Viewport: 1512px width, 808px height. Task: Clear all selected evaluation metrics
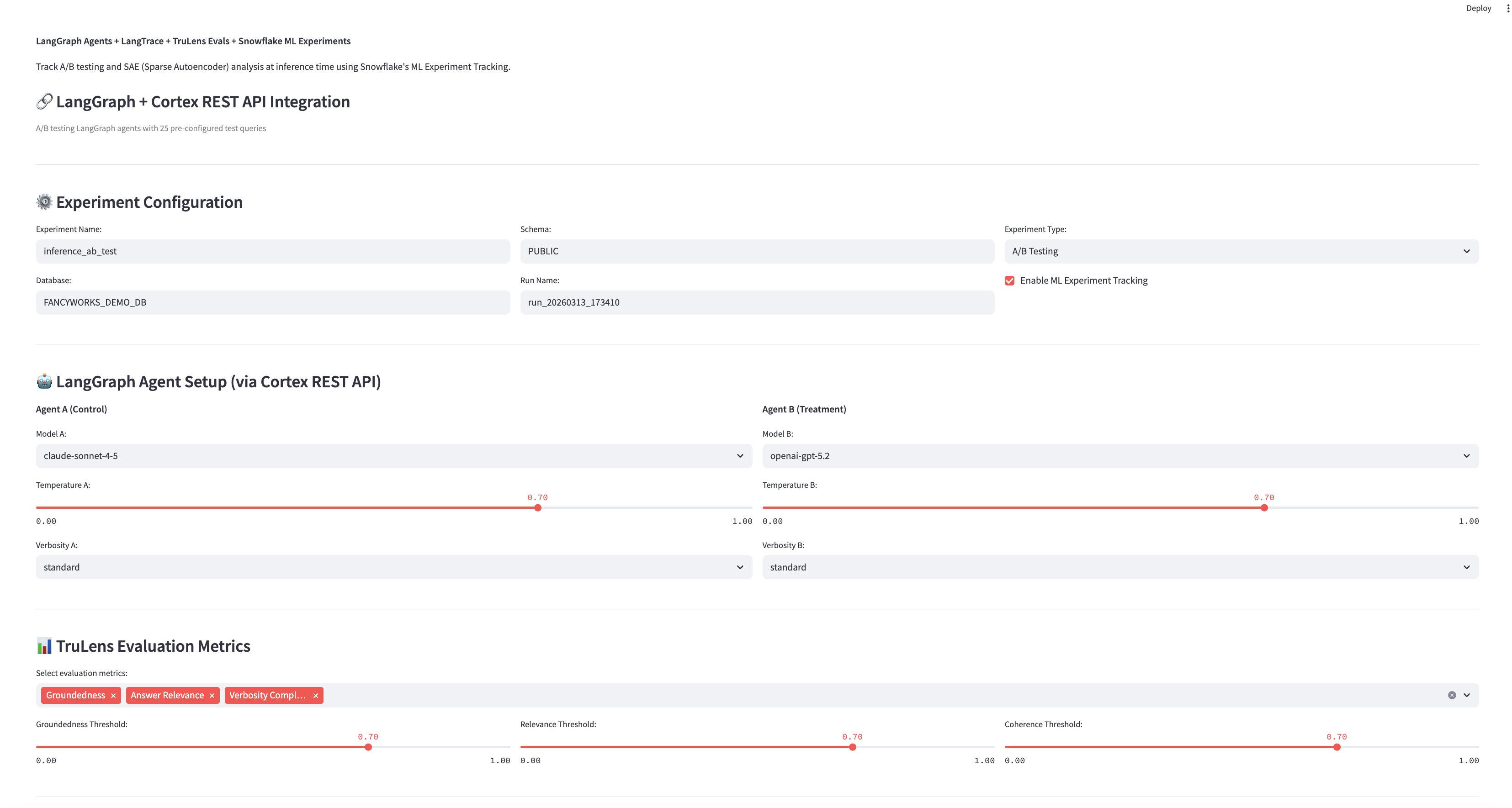click(x=1452, y=695)
